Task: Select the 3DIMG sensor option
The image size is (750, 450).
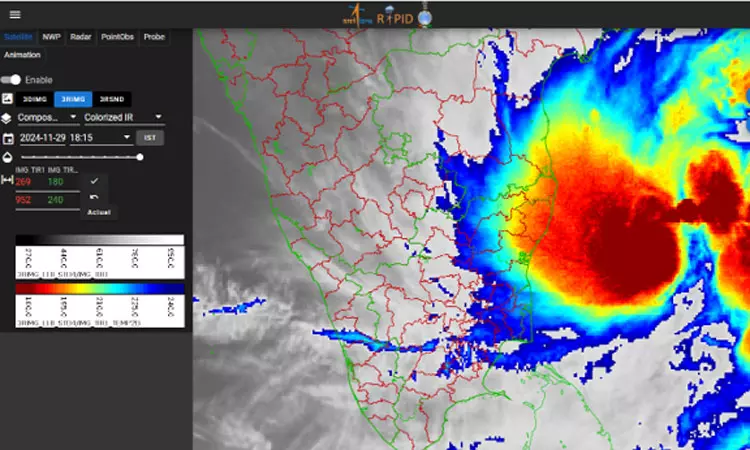Action: click(37, 99)
